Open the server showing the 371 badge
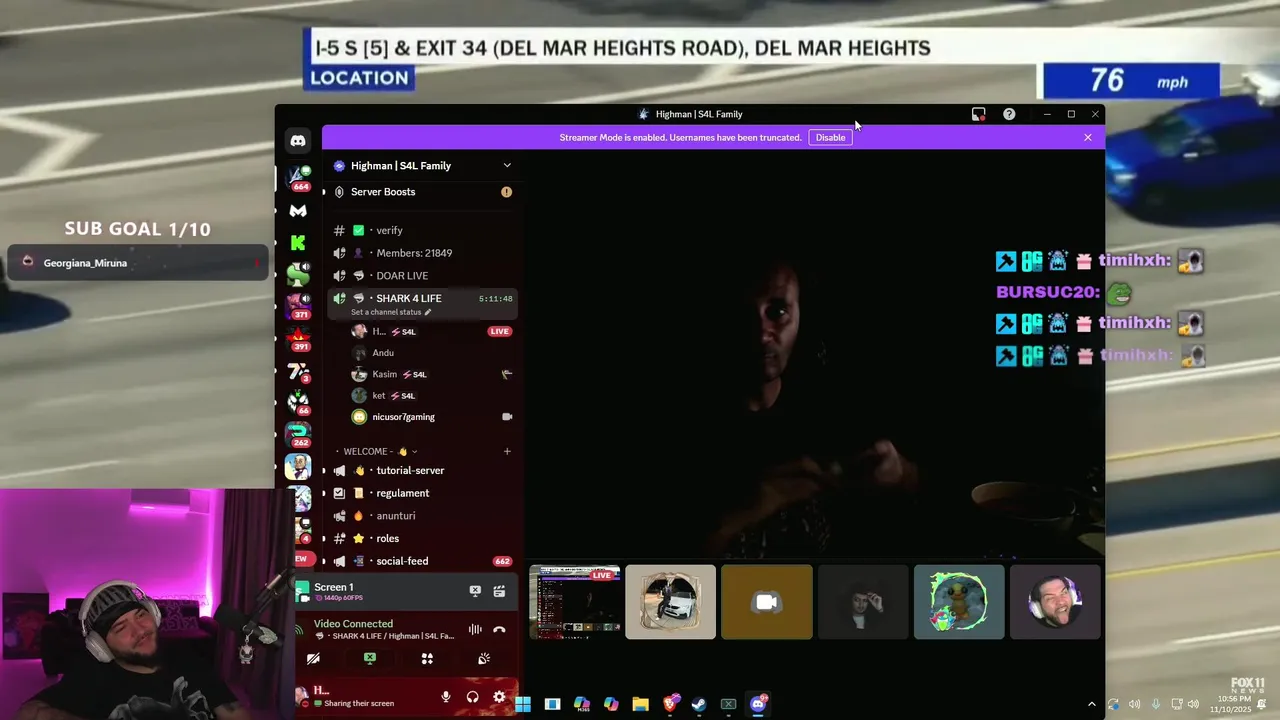The width and height of the screenshot is (1280, 720). (298, 306)
